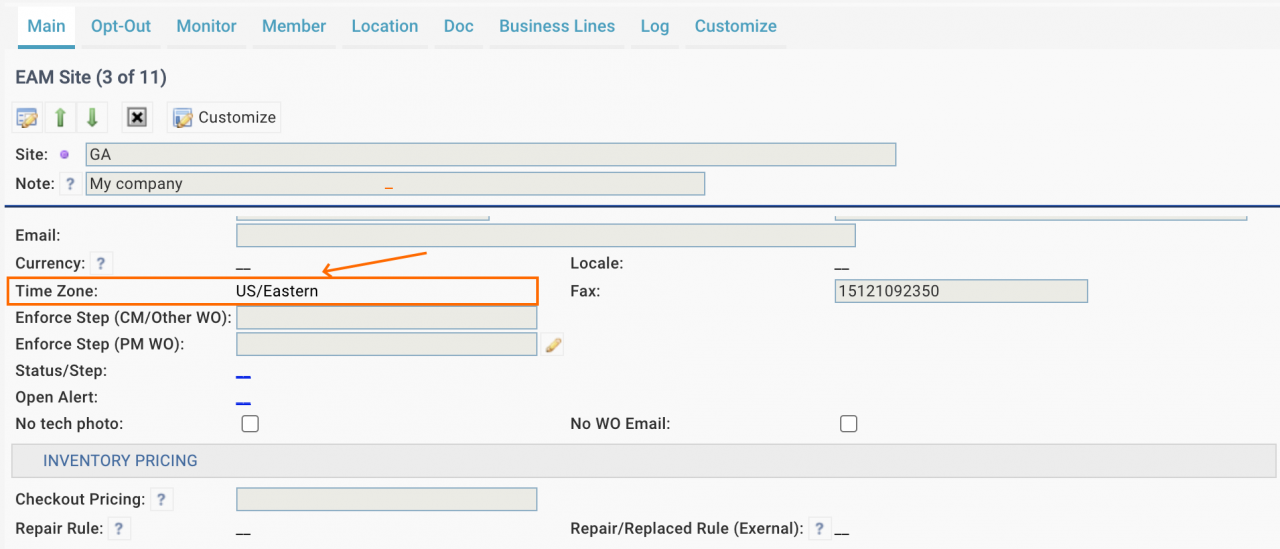Go to previous record with up arrow
The width and height of the screenshot is (1280, 549).
click(60, 118)
